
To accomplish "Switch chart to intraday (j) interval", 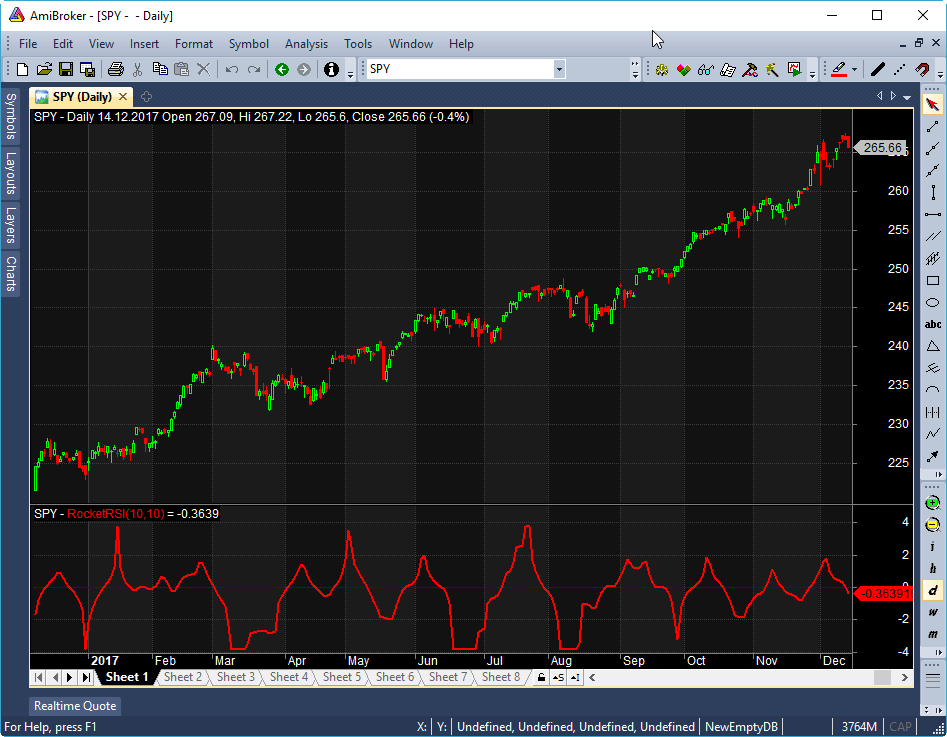I will [x=933, y=546].
